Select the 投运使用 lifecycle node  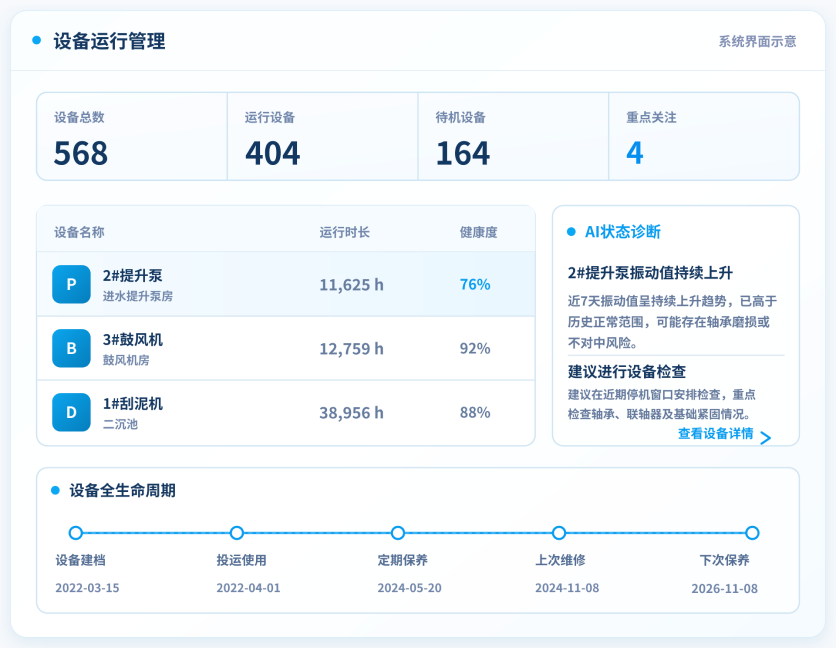click(x=237, y=533)
